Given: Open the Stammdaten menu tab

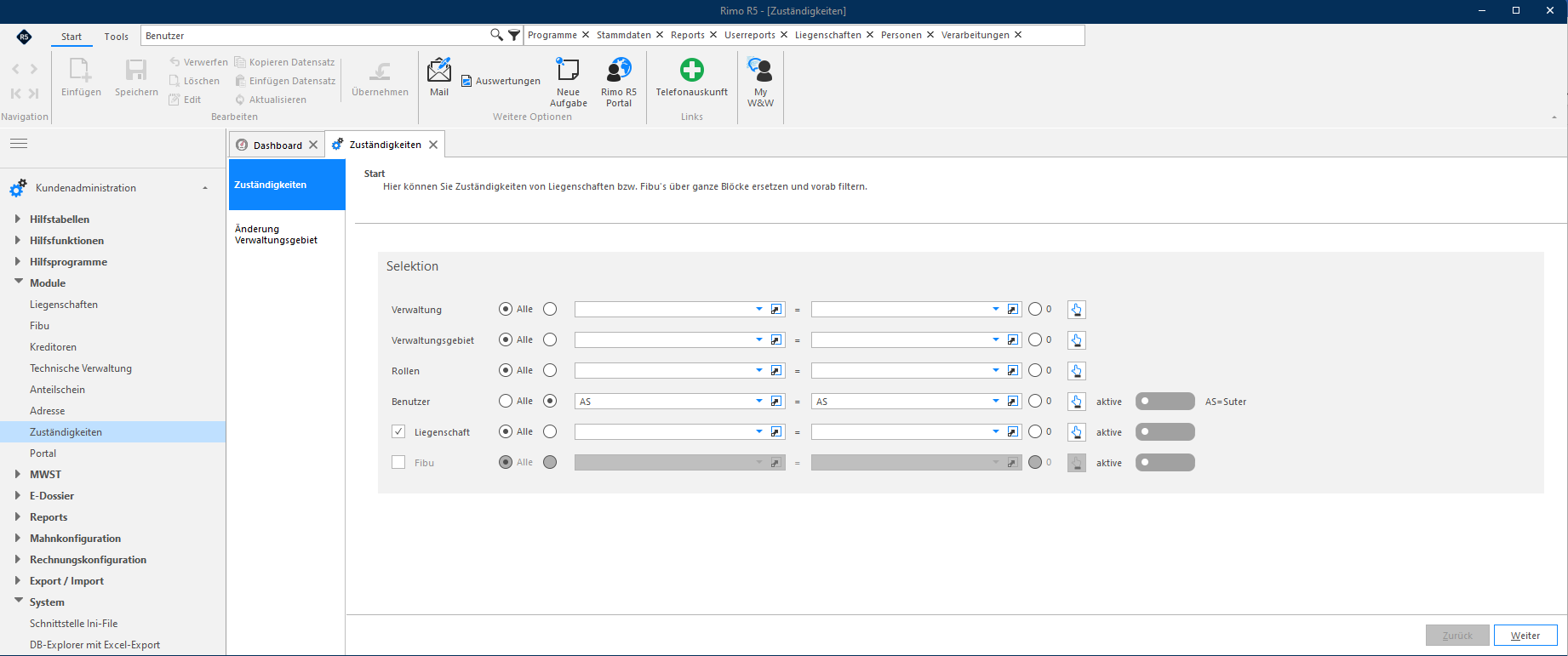Looking at the screenshot, I should click(623, 35).
